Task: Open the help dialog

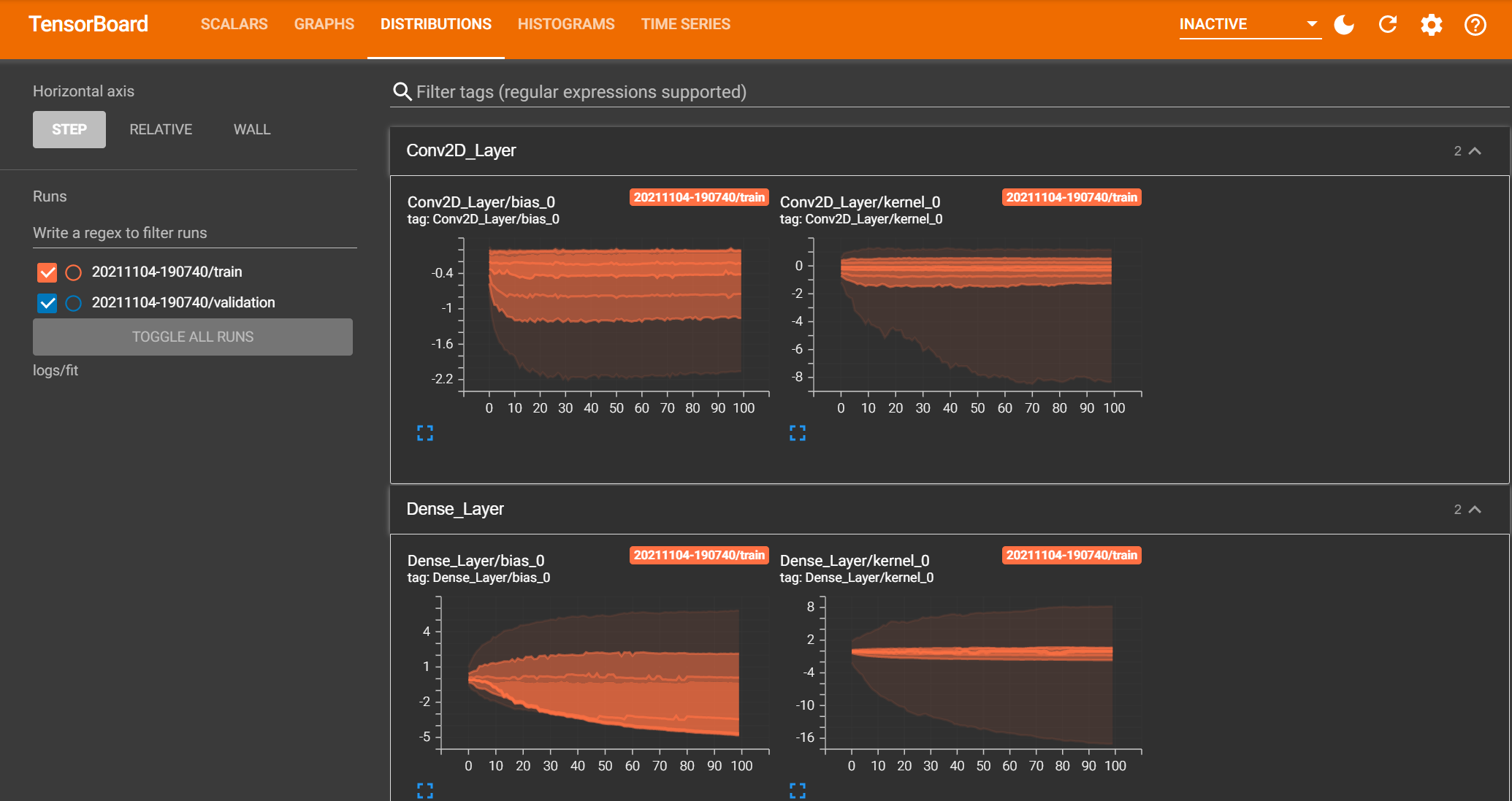Action: click(1475, 24)
